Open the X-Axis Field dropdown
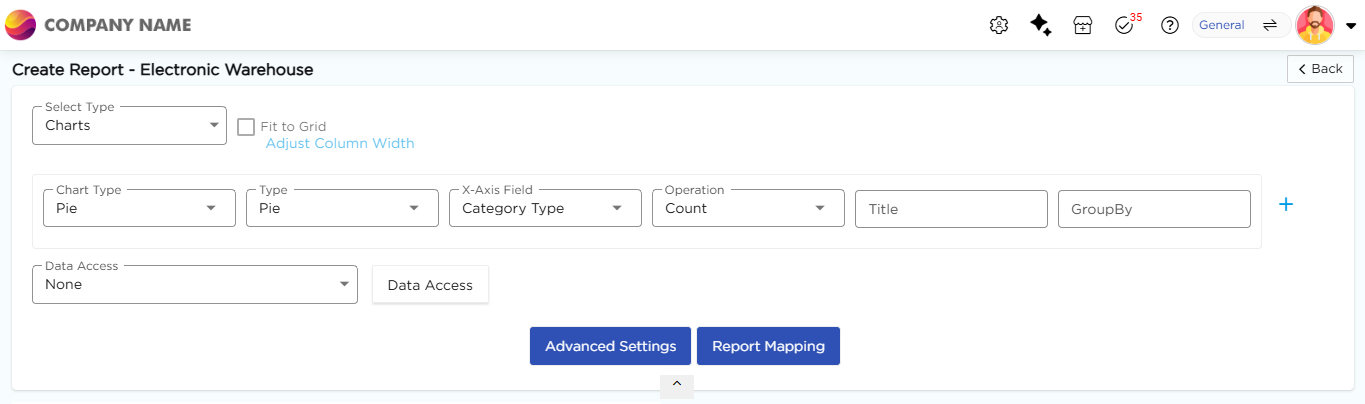 545,208
